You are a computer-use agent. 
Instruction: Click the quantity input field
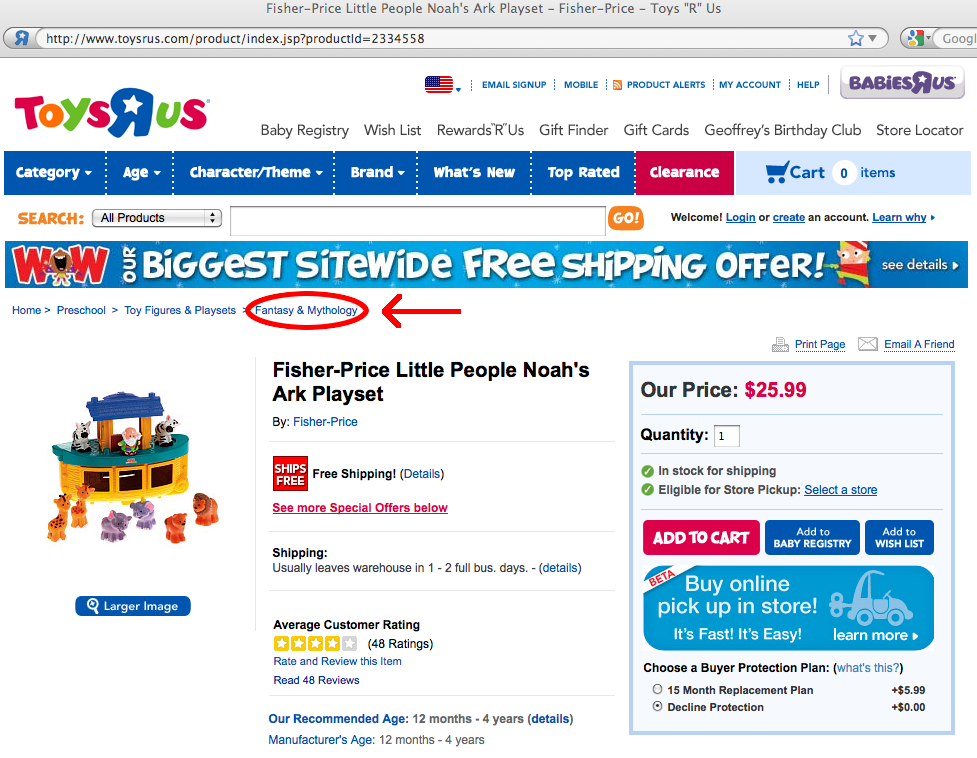[727, 435]
